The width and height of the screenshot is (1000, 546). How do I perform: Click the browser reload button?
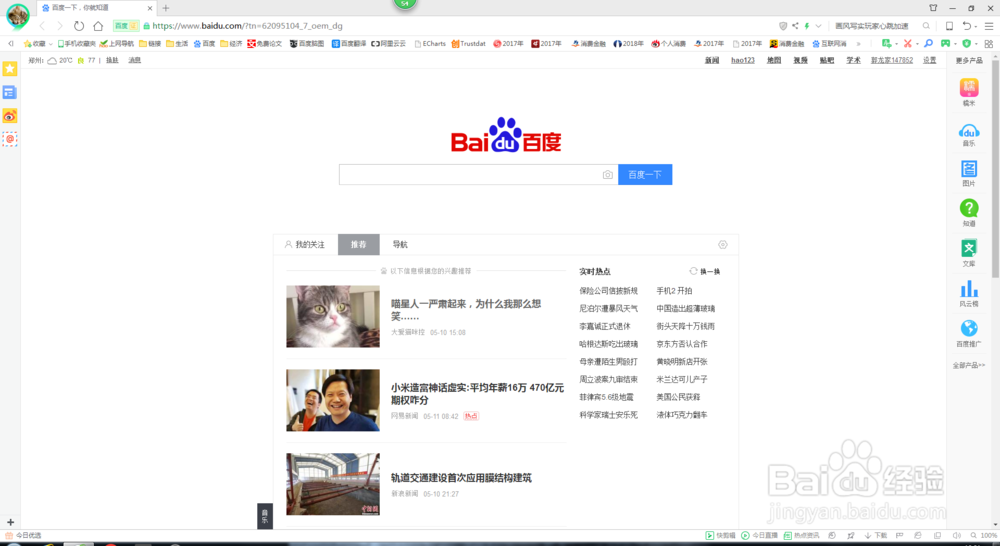point(78,26)
